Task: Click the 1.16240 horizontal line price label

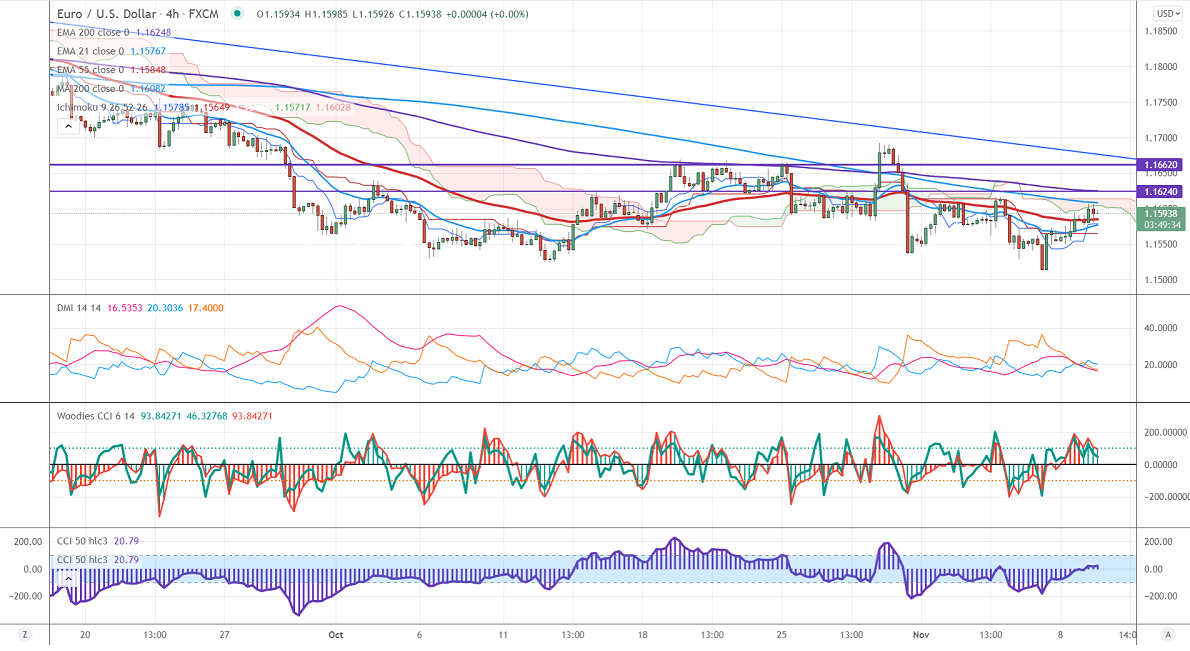Action: click(1161, 192)
